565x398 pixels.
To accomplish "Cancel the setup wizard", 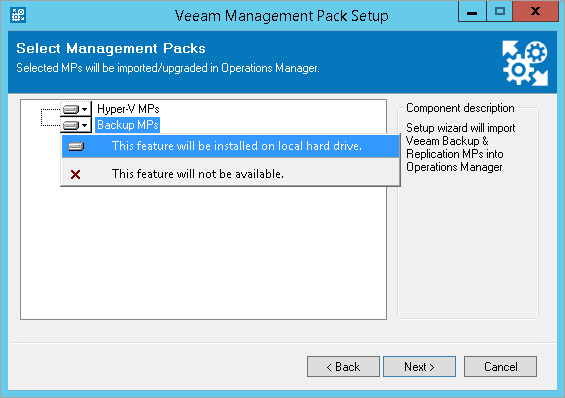I will (501, 367).
